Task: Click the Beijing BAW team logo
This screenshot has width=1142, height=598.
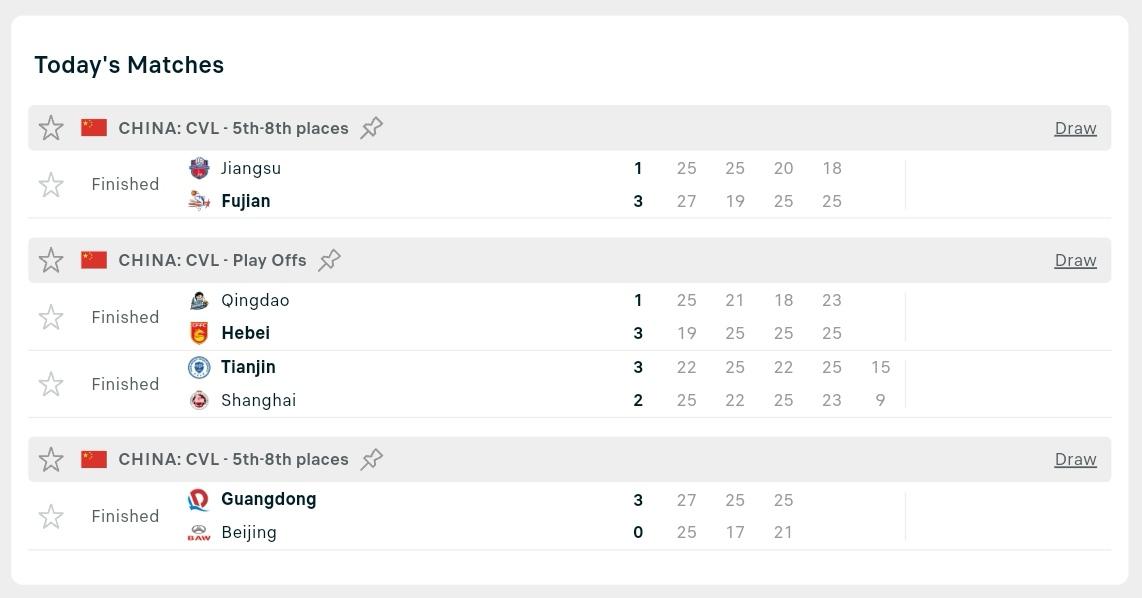Action: [199, 532]
